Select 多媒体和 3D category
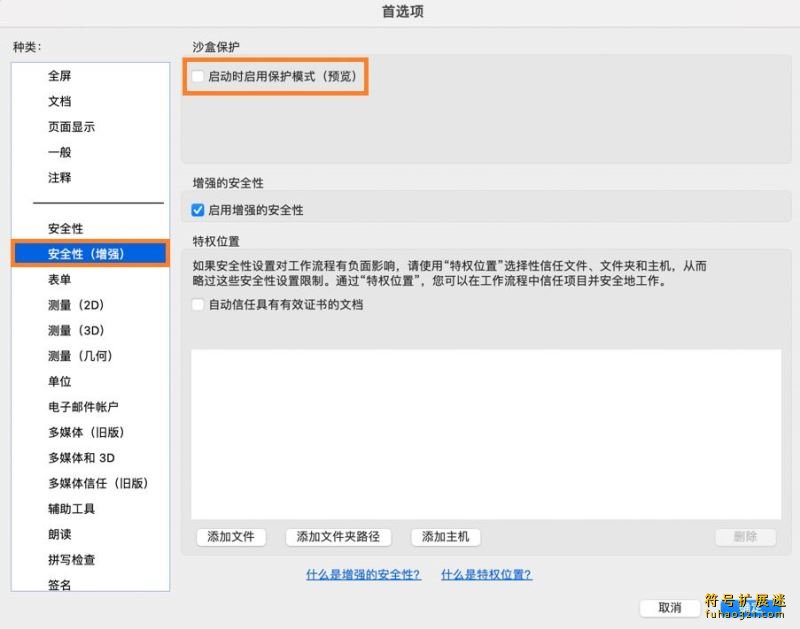Image resolution: width=800 pixels, height=629 pixels. pyautogui.click(x=82, y=458)
